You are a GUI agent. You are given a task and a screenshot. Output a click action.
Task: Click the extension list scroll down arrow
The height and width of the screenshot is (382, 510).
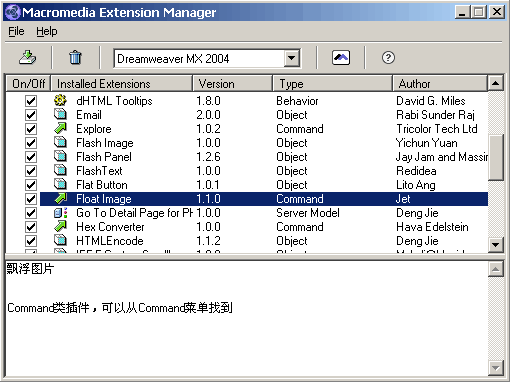(x=496, y=245)
